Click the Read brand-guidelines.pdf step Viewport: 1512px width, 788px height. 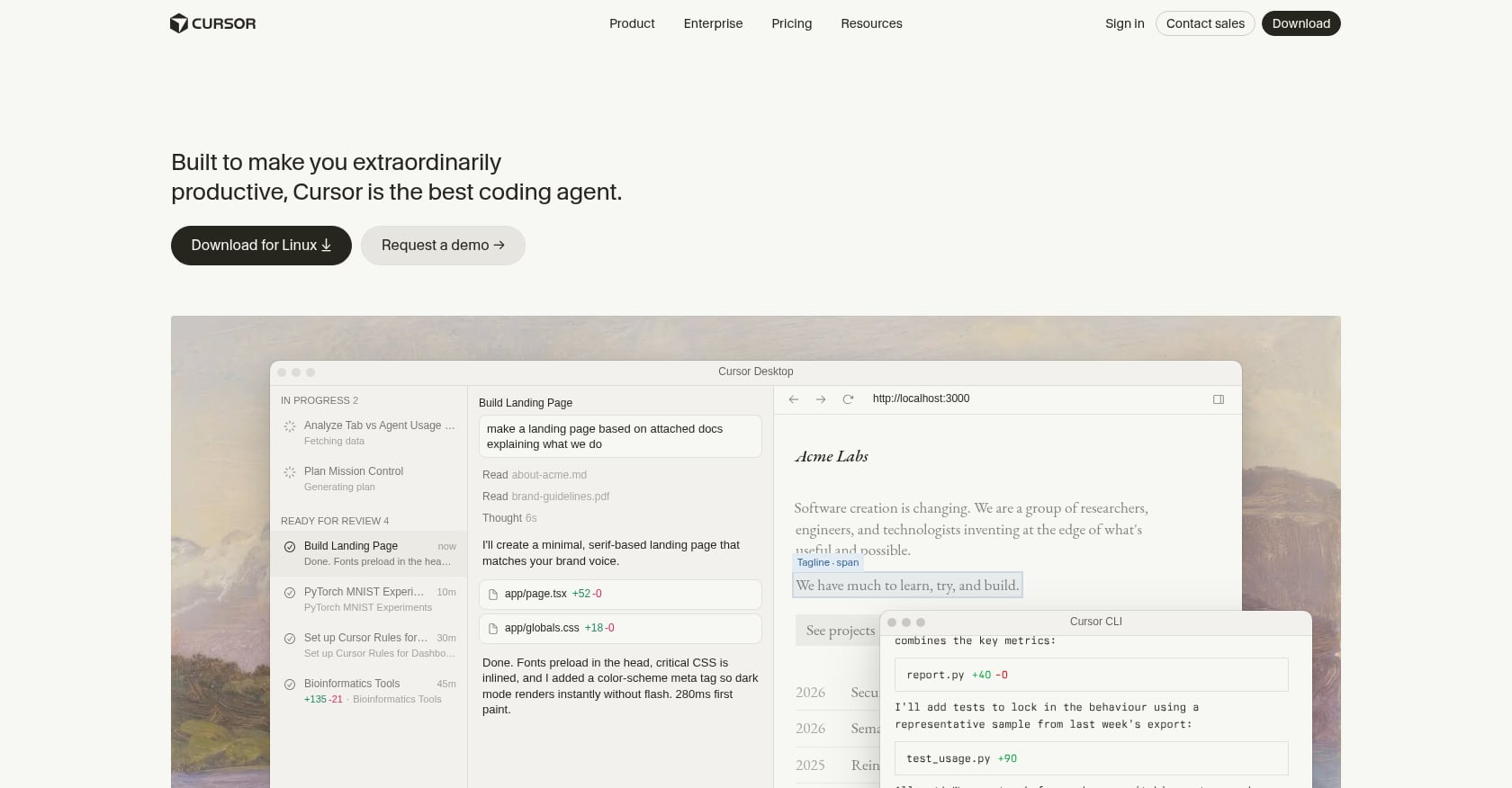click(x=546, y=497)
